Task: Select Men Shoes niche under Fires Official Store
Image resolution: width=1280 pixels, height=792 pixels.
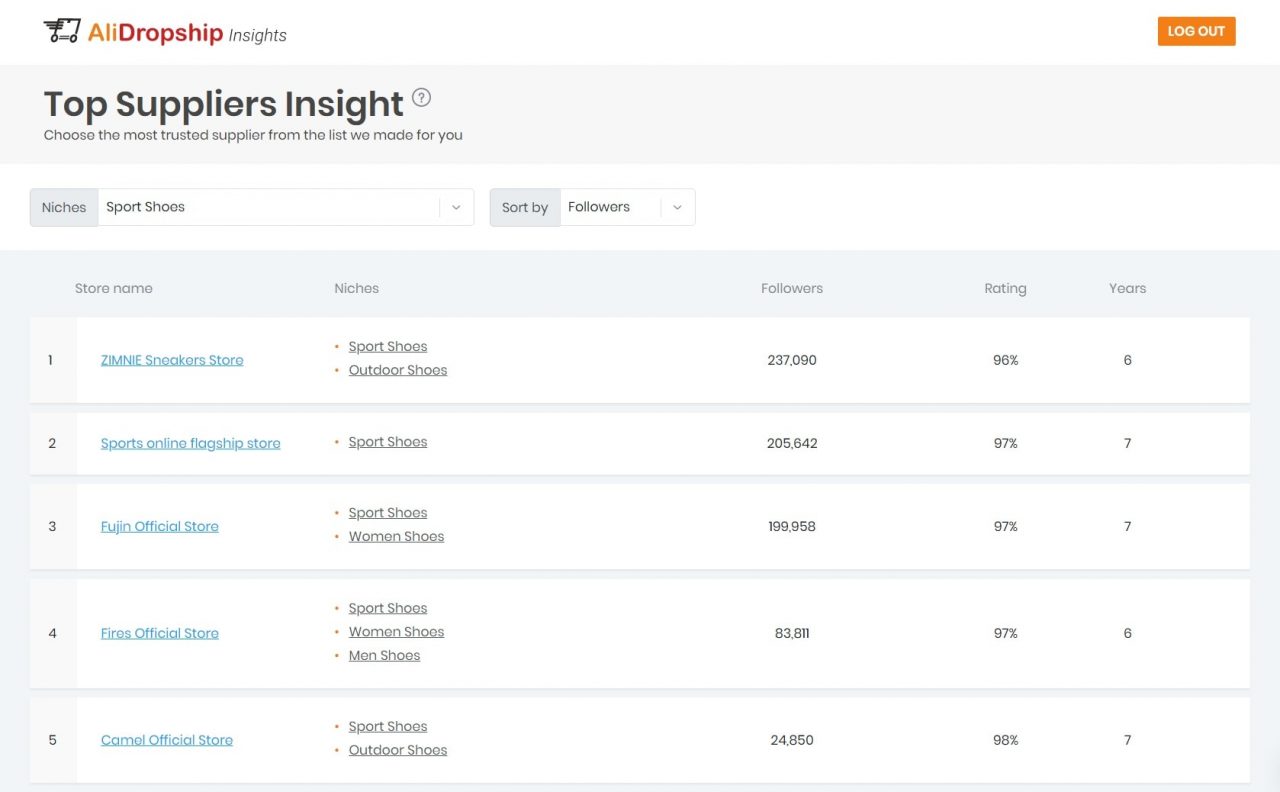Action: click(384, 655)
